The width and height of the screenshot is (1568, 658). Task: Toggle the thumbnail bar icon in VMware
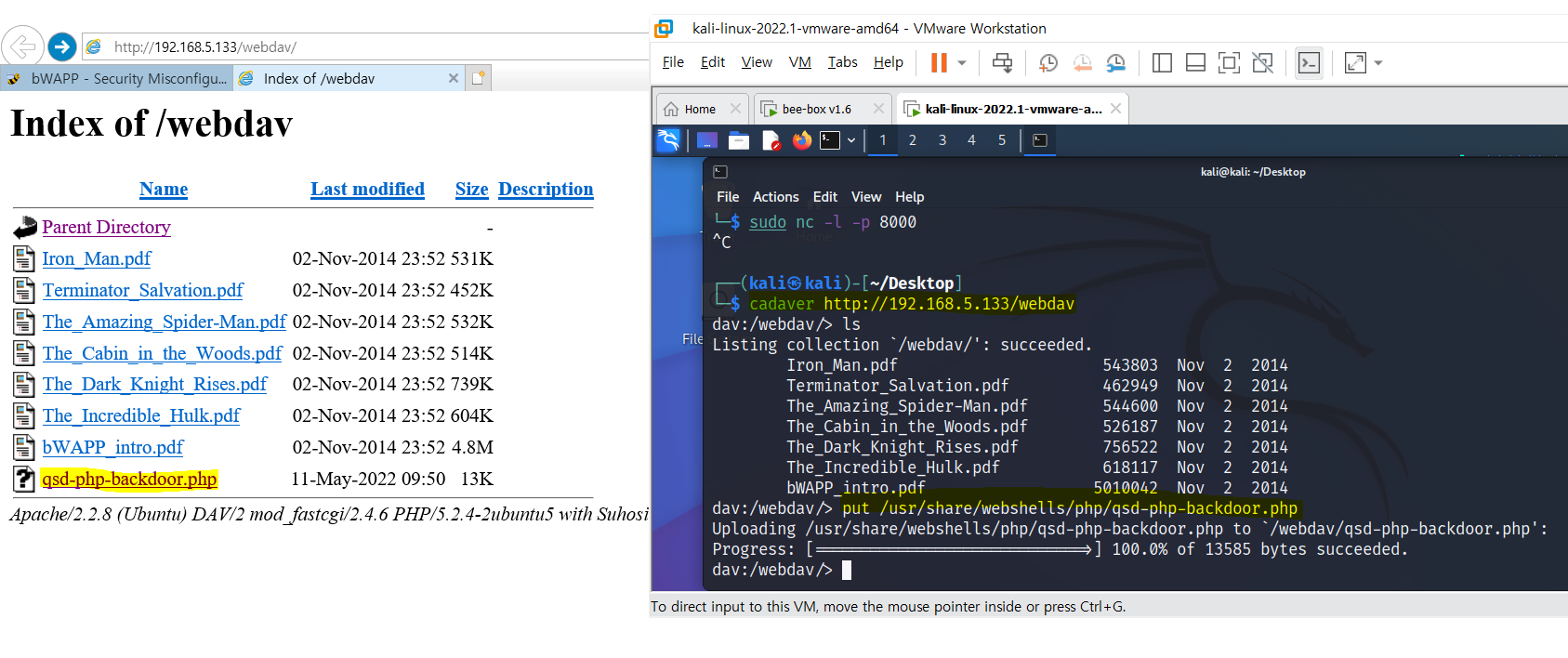[x=1195, y=62]
